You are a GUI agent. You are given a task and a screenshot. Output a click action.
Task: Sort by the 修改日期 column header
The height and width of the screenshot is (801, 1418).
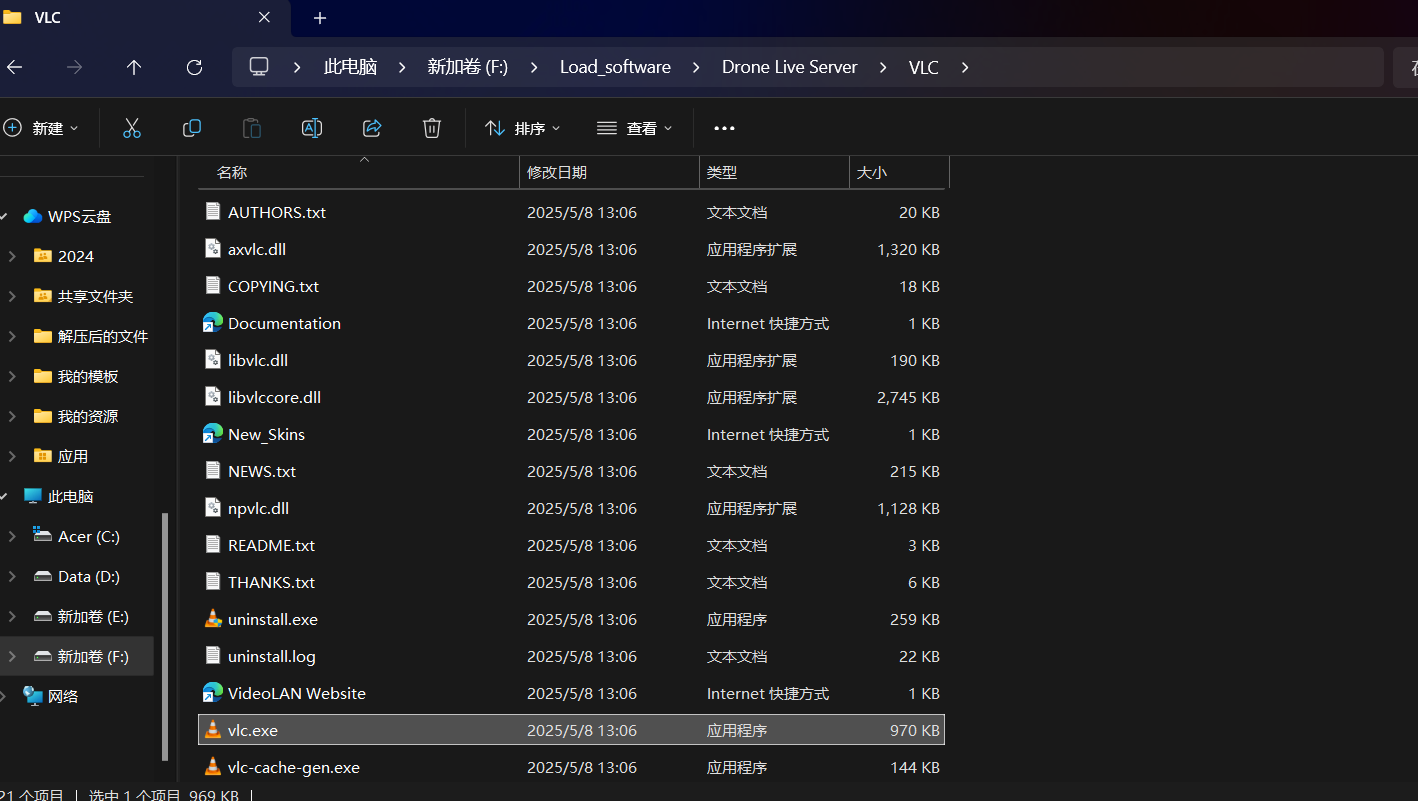[609, 172]
